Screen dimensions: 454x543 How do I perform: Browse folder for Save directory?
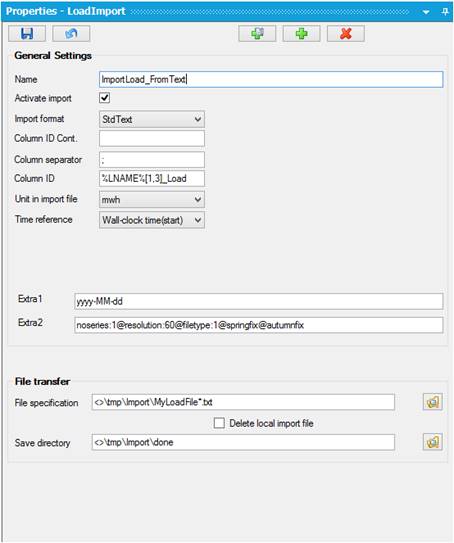click(x=433, y=442)
